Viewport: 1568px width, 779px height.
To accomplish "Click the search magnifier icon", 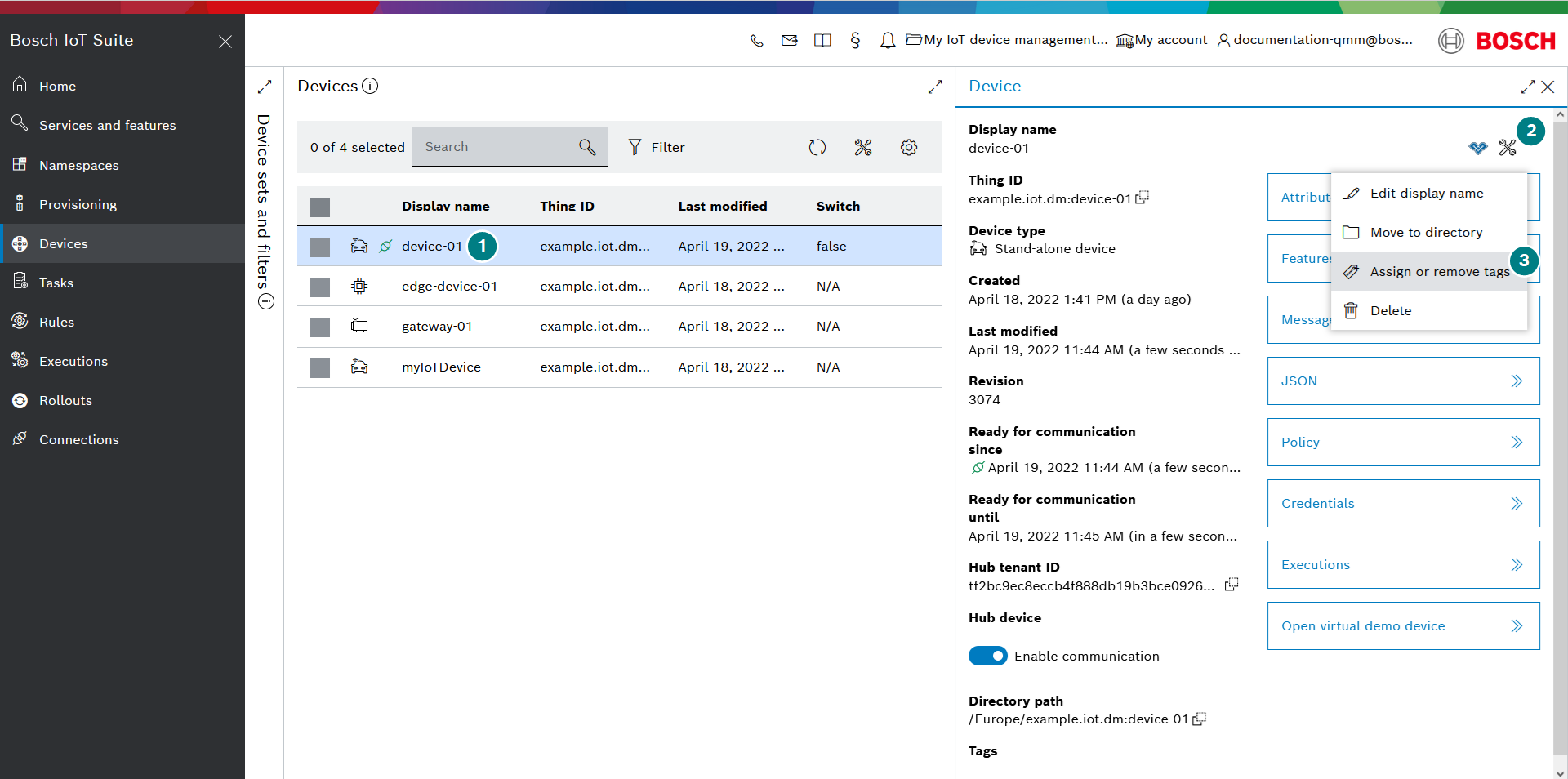I will [x=587, y=147].
